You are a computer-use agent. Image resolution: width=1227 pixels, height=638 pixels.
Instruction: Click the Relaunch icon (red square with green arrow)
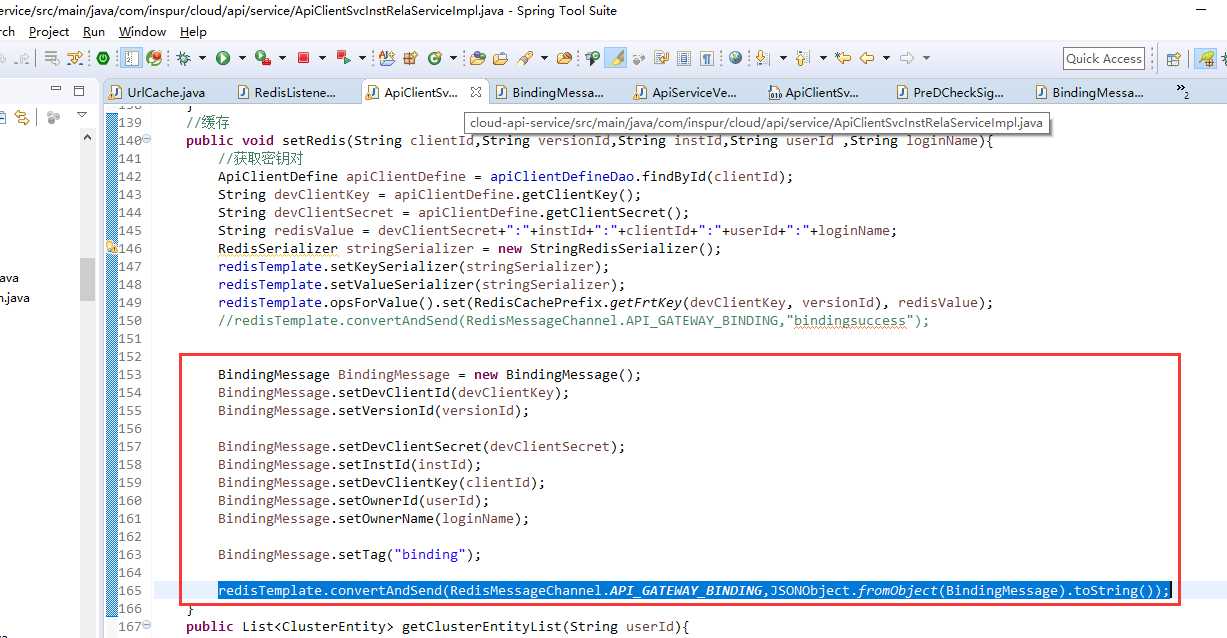coord(343,58)
